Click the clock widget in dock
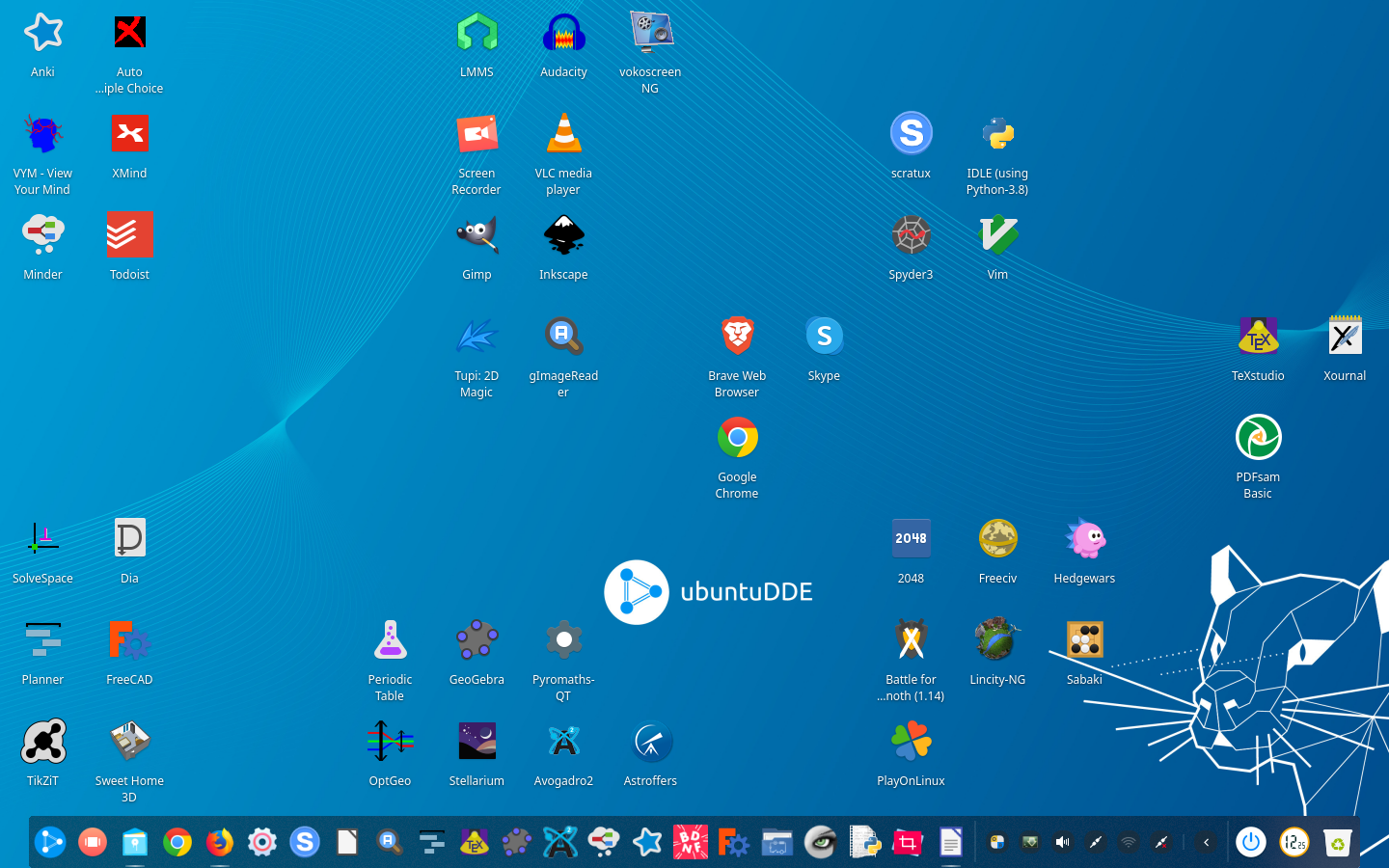This screenshot has width=1389, height=868. [x=1294, y=842]
